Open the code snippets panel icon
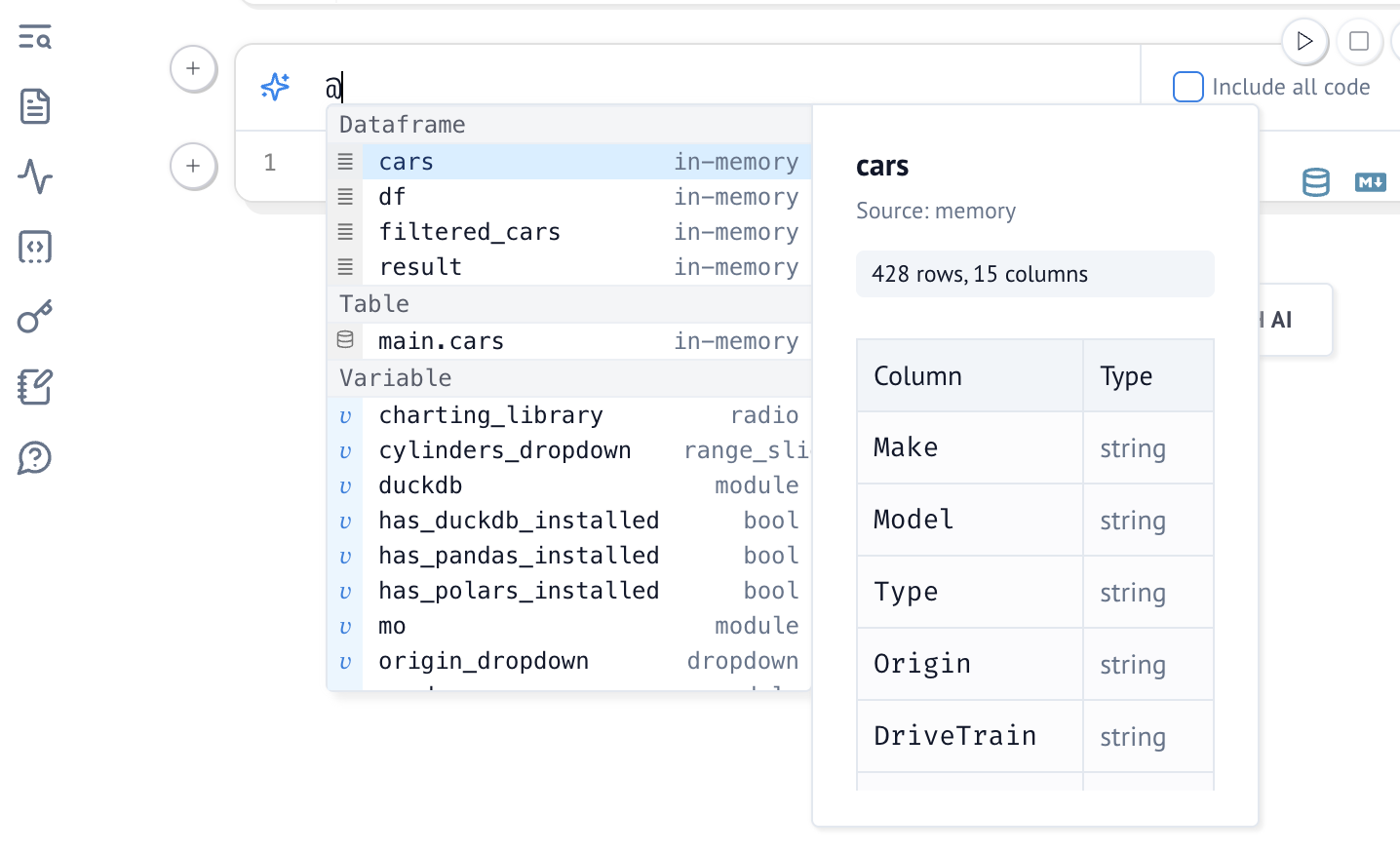The image size is (1400, 852). tap(35, 247)
